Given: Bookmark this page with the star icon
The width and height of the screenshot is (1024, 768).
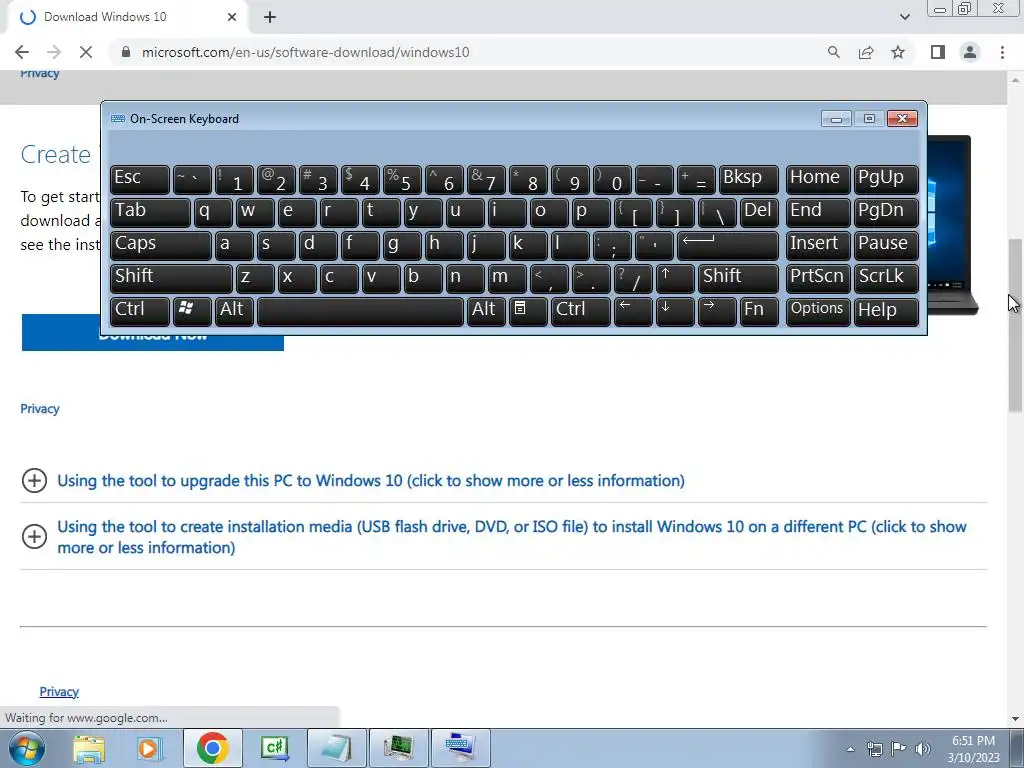Looking at the screenshot, I should [898, 52].
